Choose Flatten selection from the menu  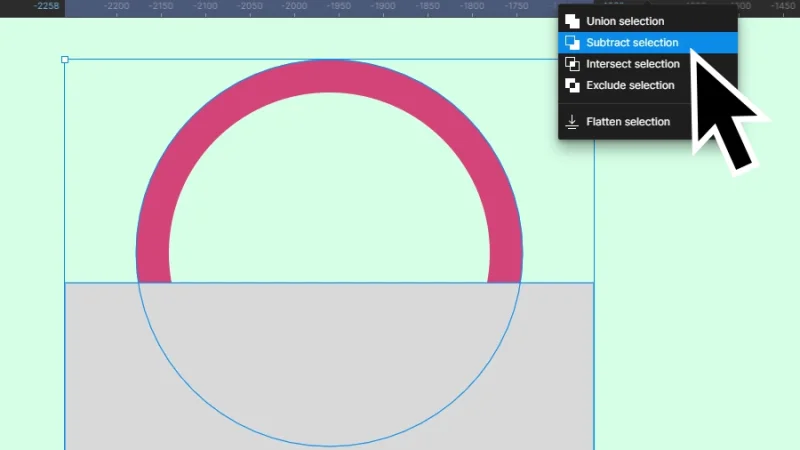click(x=647, y=121)
